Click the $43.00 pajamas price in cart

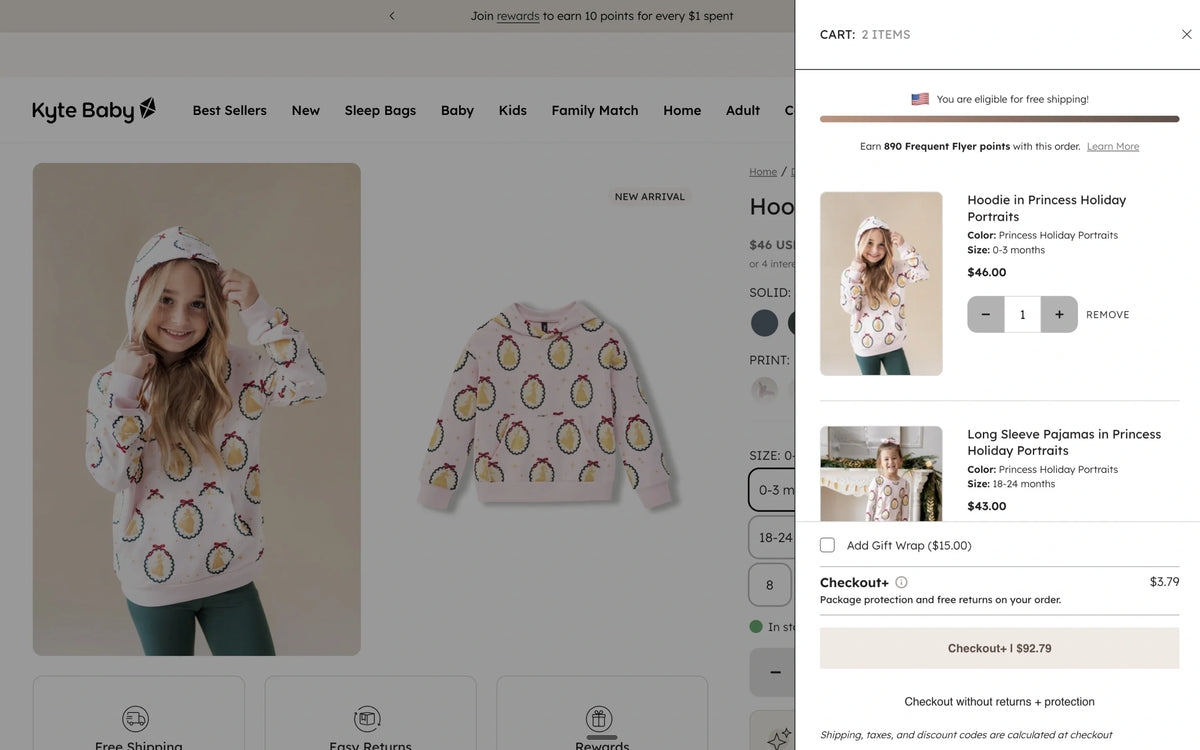tap(987, 506)
